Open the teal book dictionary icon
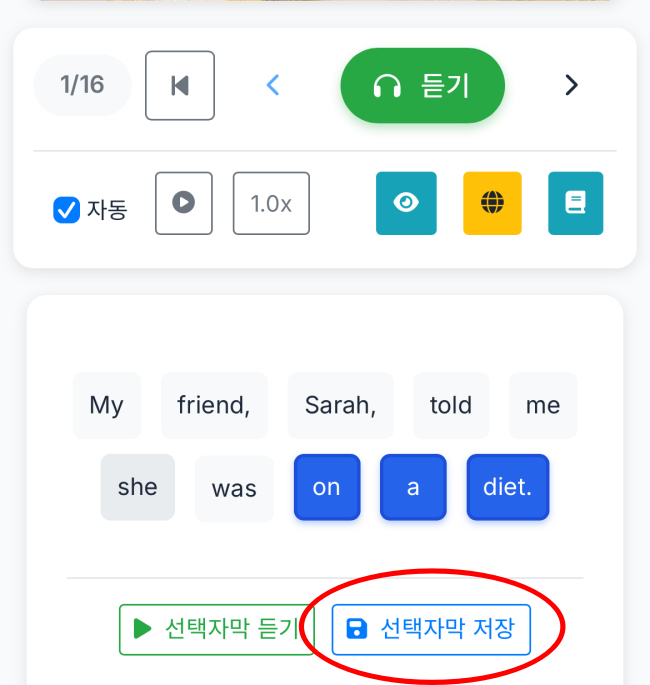 [575, 203]
